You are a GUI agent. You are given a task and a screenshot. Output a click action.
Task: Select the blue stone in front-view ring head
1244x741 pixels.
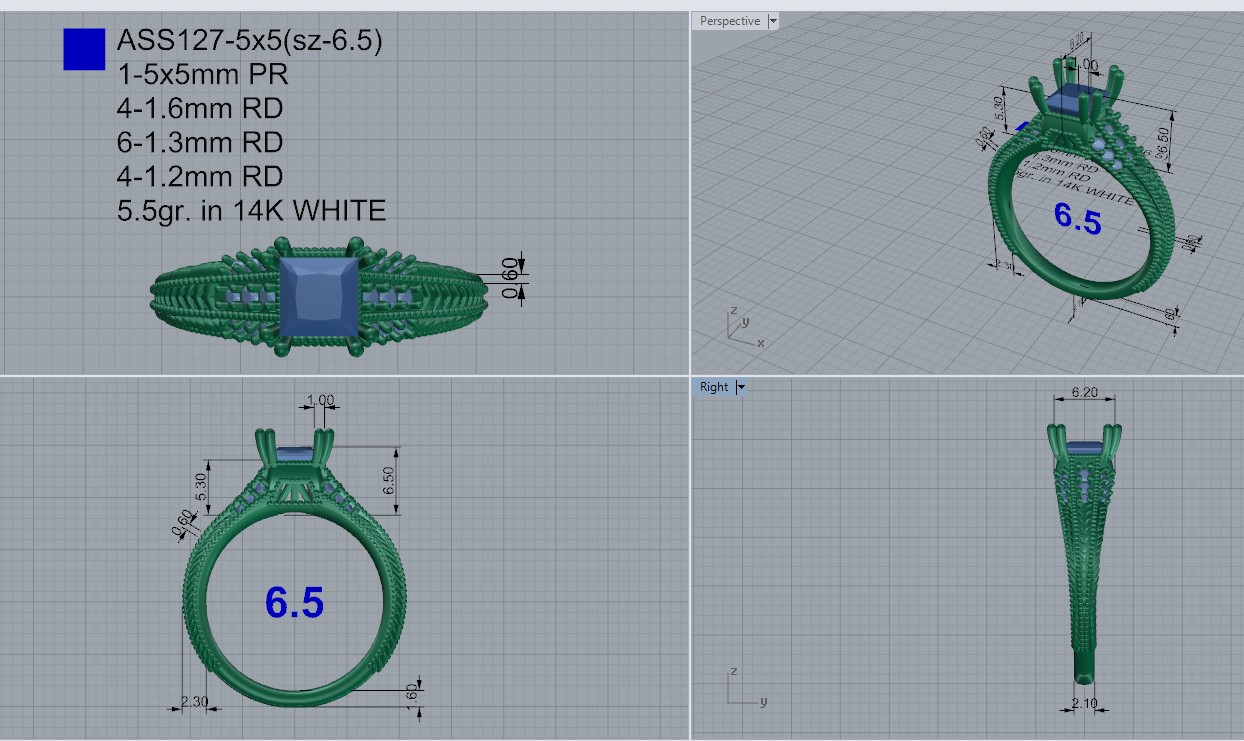[x=294, y=455]
